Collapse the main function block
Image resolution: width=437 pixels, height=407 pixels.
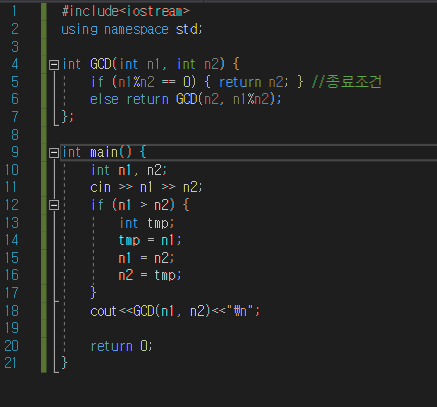click(x=54, y=153)
